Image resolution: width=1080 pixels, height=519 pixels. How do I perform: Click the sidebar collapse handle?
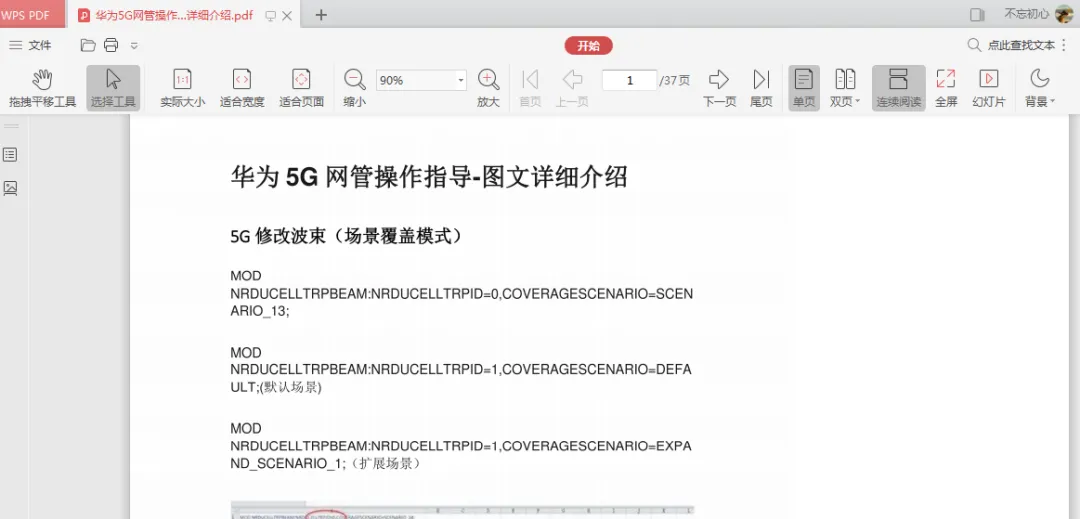tap(11, 127)
